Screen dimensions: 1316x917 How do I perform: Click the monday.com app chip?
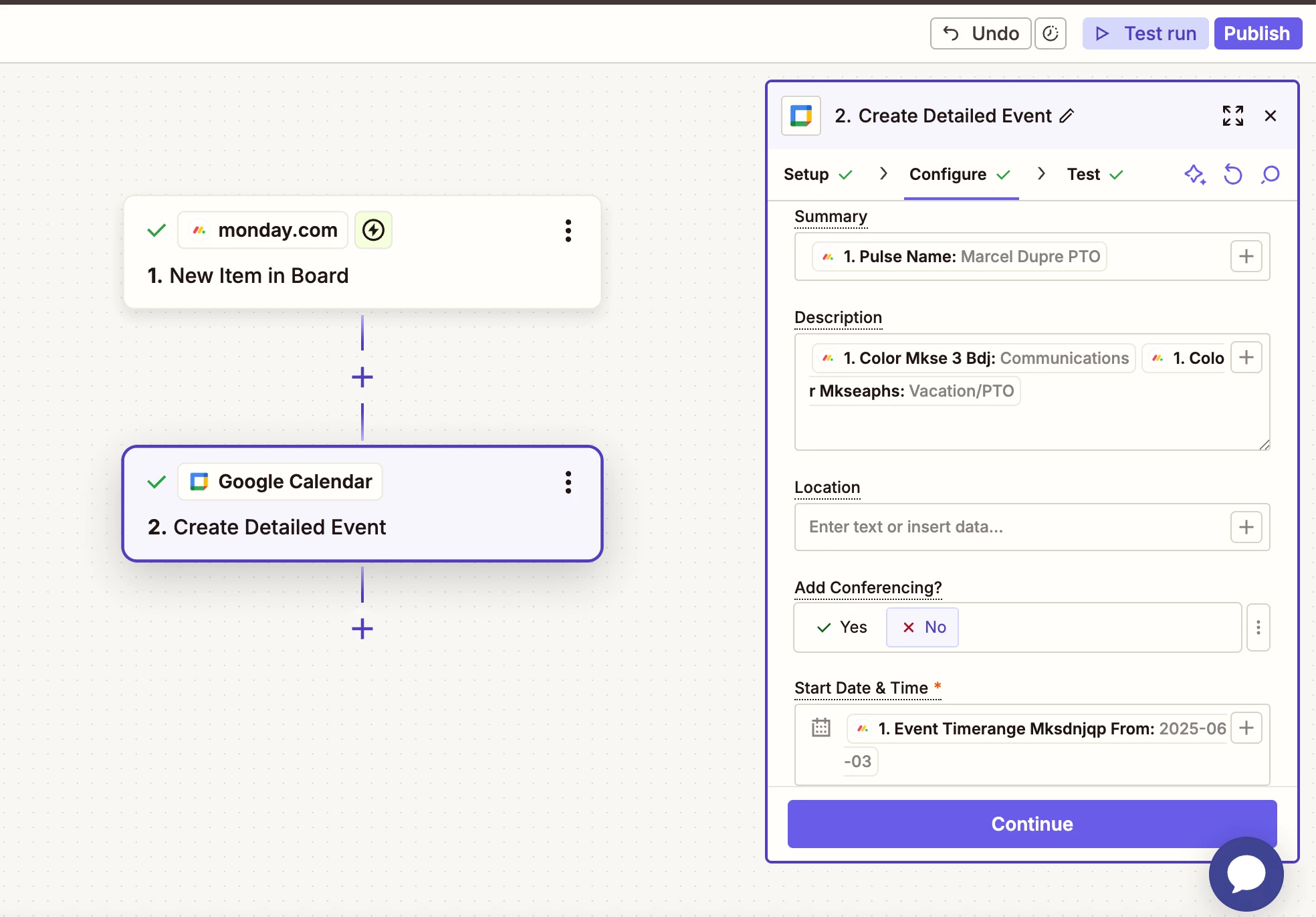[263, 230]
